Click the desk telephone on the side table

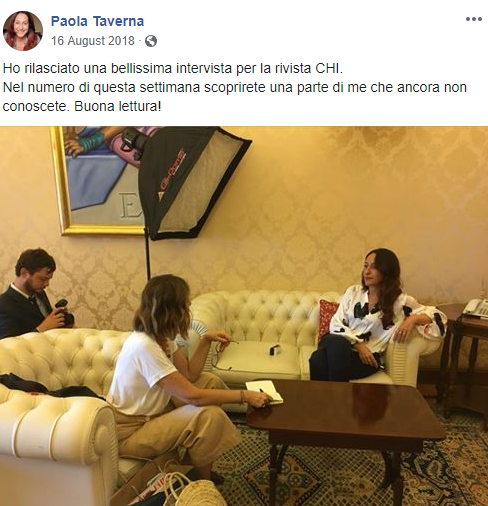point(475,308)
